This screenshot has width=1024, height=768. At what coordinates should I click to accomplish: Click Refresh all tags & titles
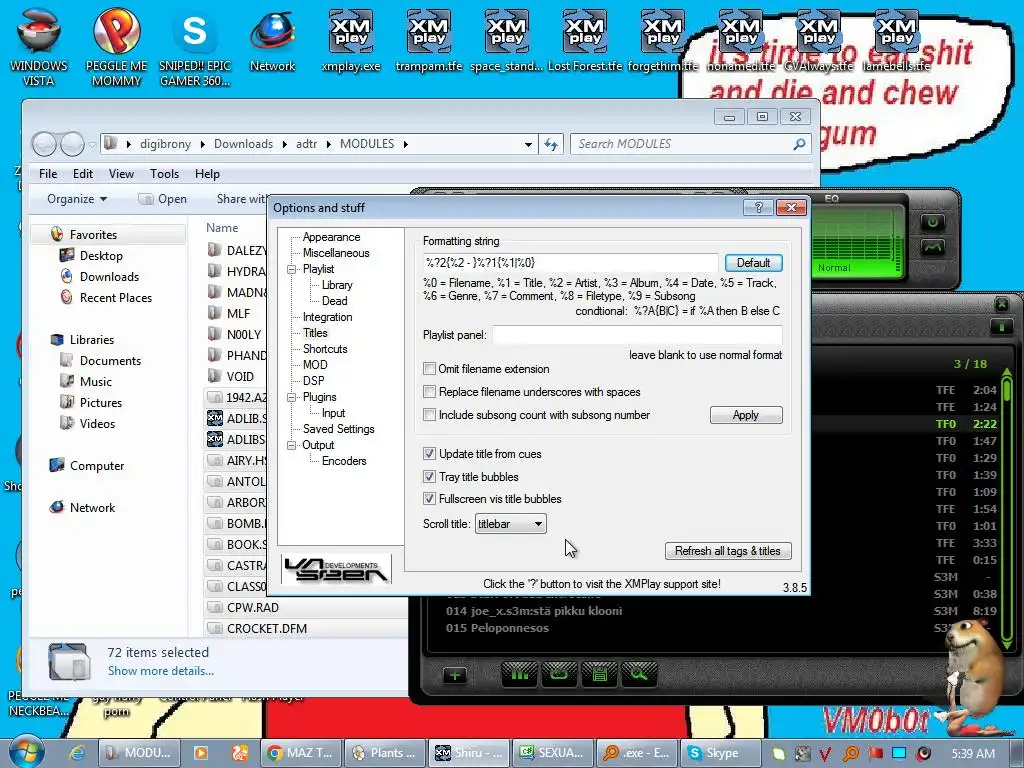click(x=728, y=551)
